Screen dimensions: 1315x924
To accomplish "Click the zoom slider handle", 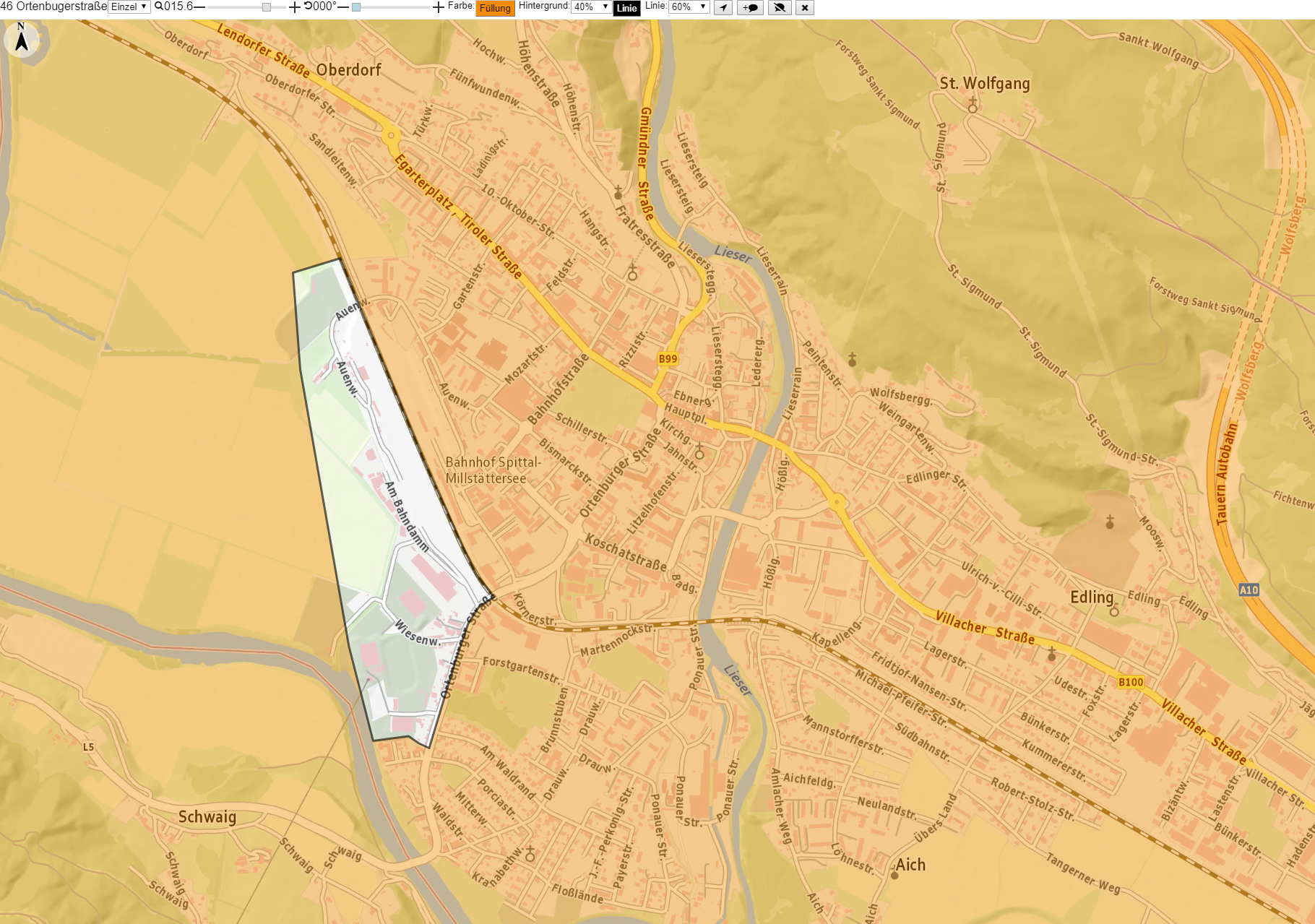I will (267, 7).
